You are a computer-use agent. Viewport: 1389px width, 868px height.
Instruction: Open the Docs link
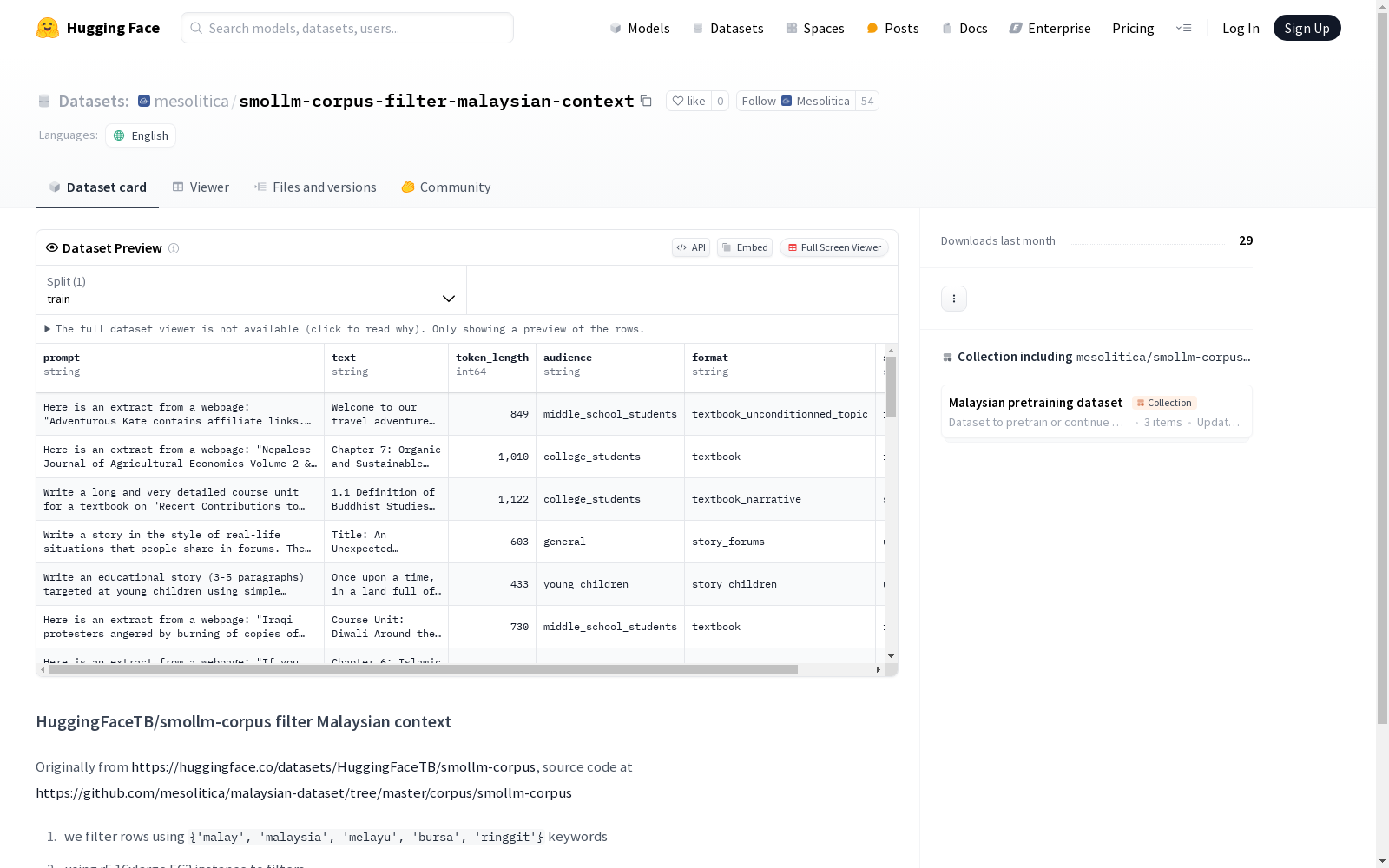tap(964, 28)
